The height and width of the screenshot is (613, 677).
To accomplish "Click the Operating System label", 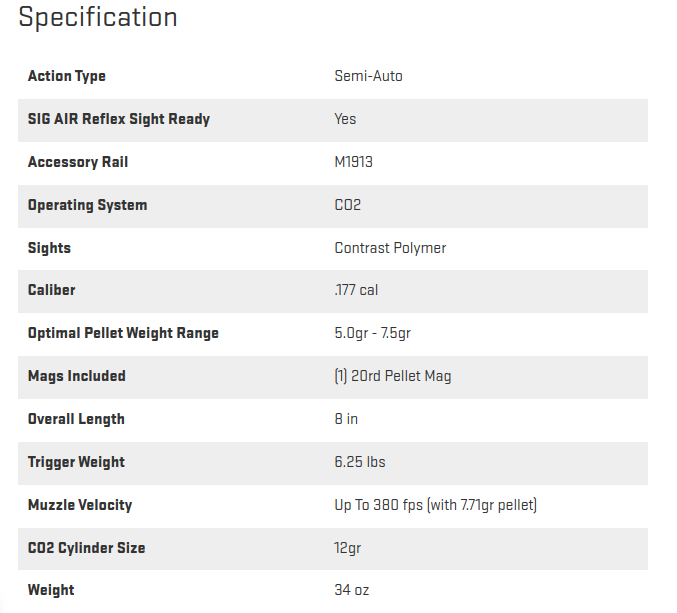I will coord(88,205).
